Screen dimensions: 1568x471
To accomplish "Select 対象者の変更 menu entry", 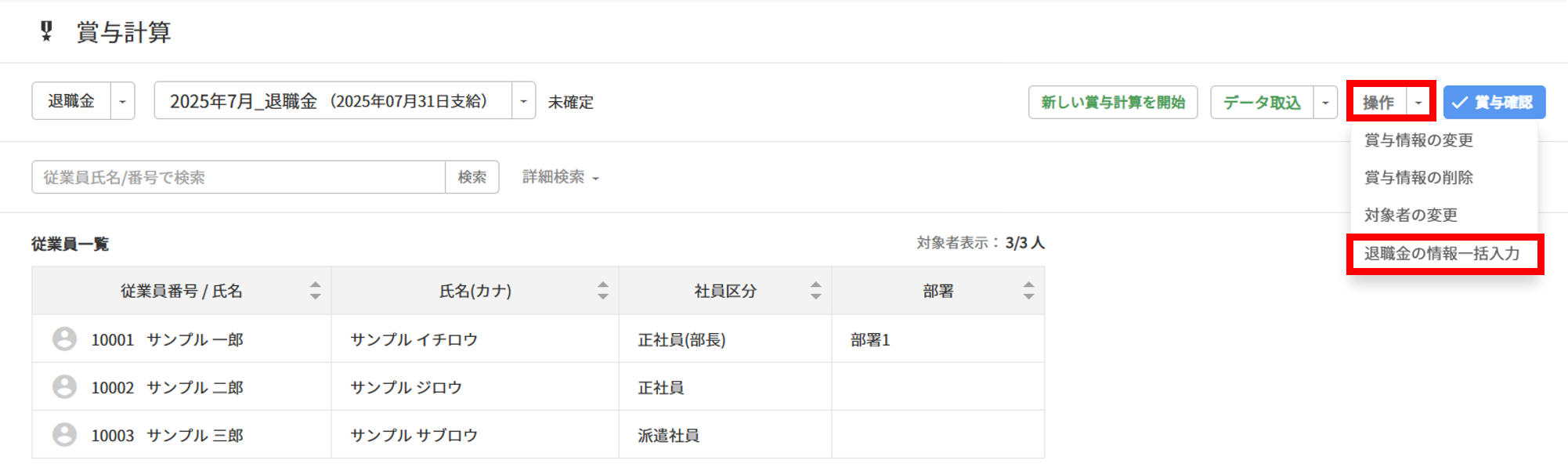I will click(1411, 215).
